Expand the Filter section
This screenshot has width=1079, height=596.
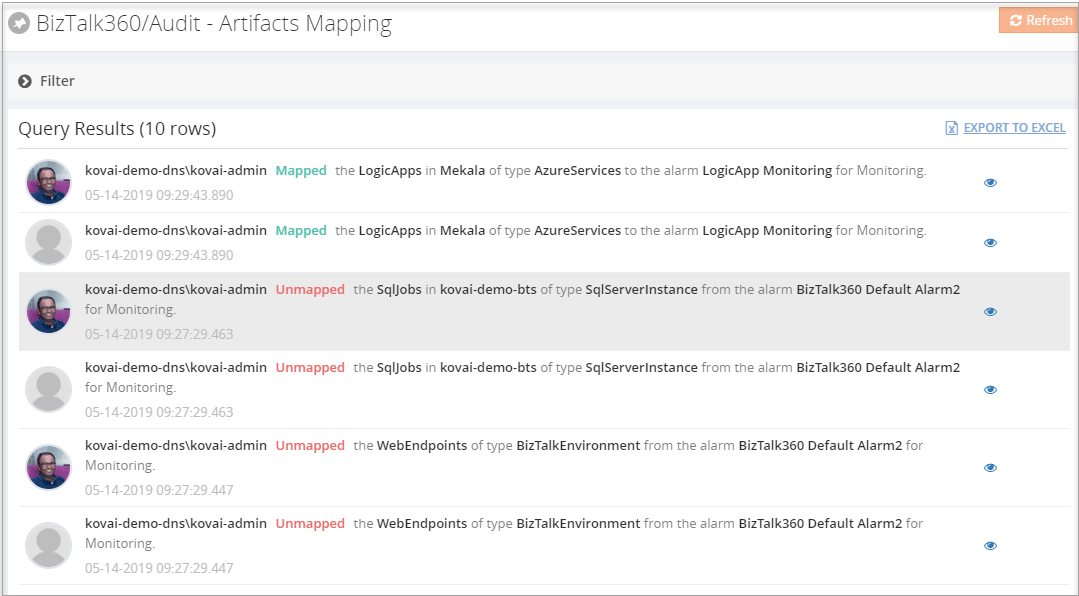25,81
